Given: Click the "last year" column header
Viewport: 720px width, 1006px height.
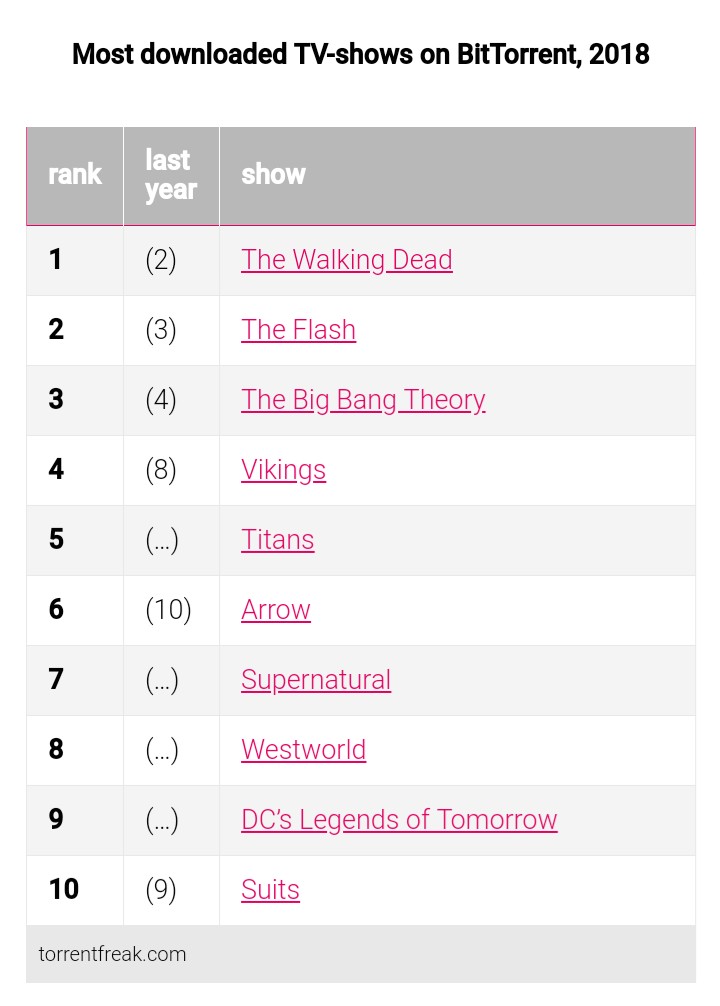Looking at the screenshot, I should point(170,175).
